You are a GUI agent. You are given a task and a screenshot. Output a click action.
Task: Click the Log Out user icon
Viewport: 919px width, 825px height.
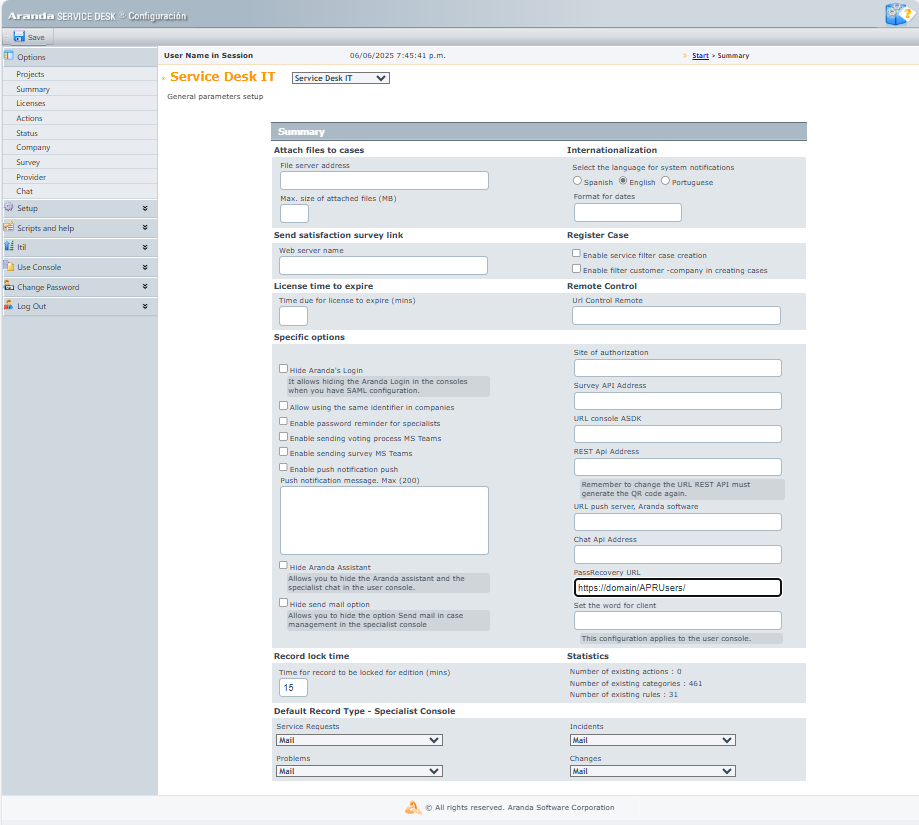[x=9, y=305]
